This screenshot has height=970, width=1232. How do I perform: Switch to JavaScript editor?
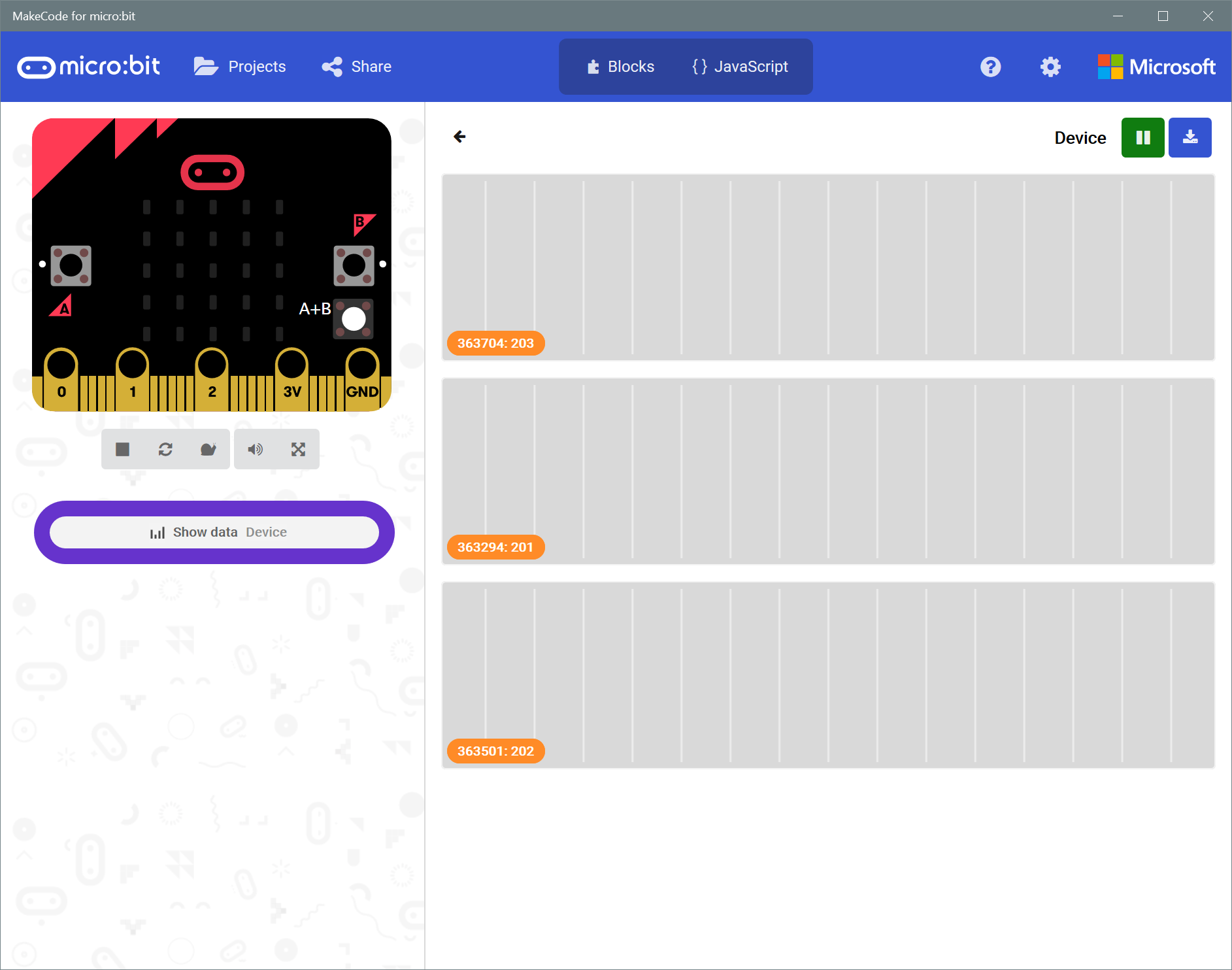point(741,67)
